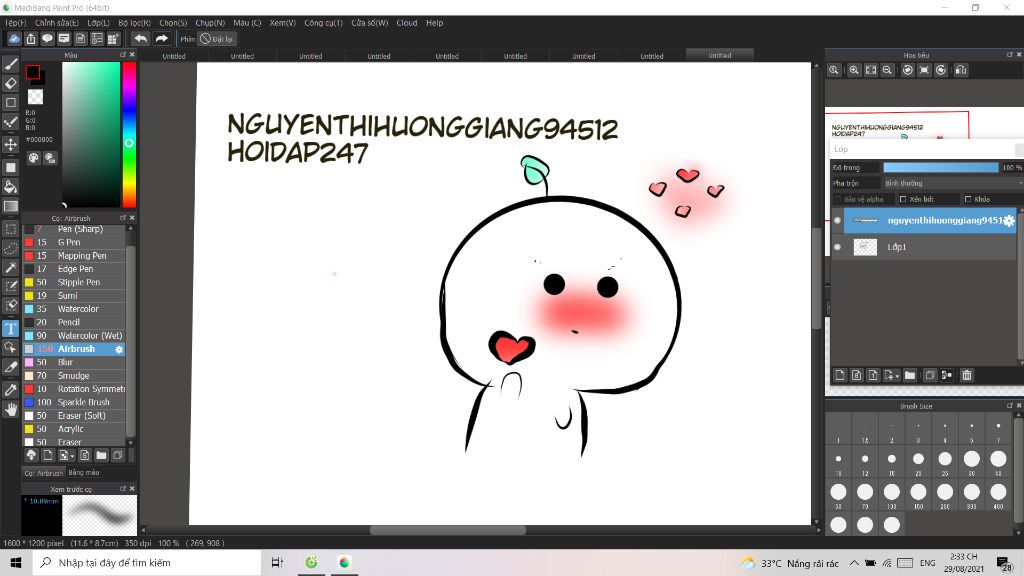
Task: Switch to 'Bảng màu' tab
Action: pos(84,472)
